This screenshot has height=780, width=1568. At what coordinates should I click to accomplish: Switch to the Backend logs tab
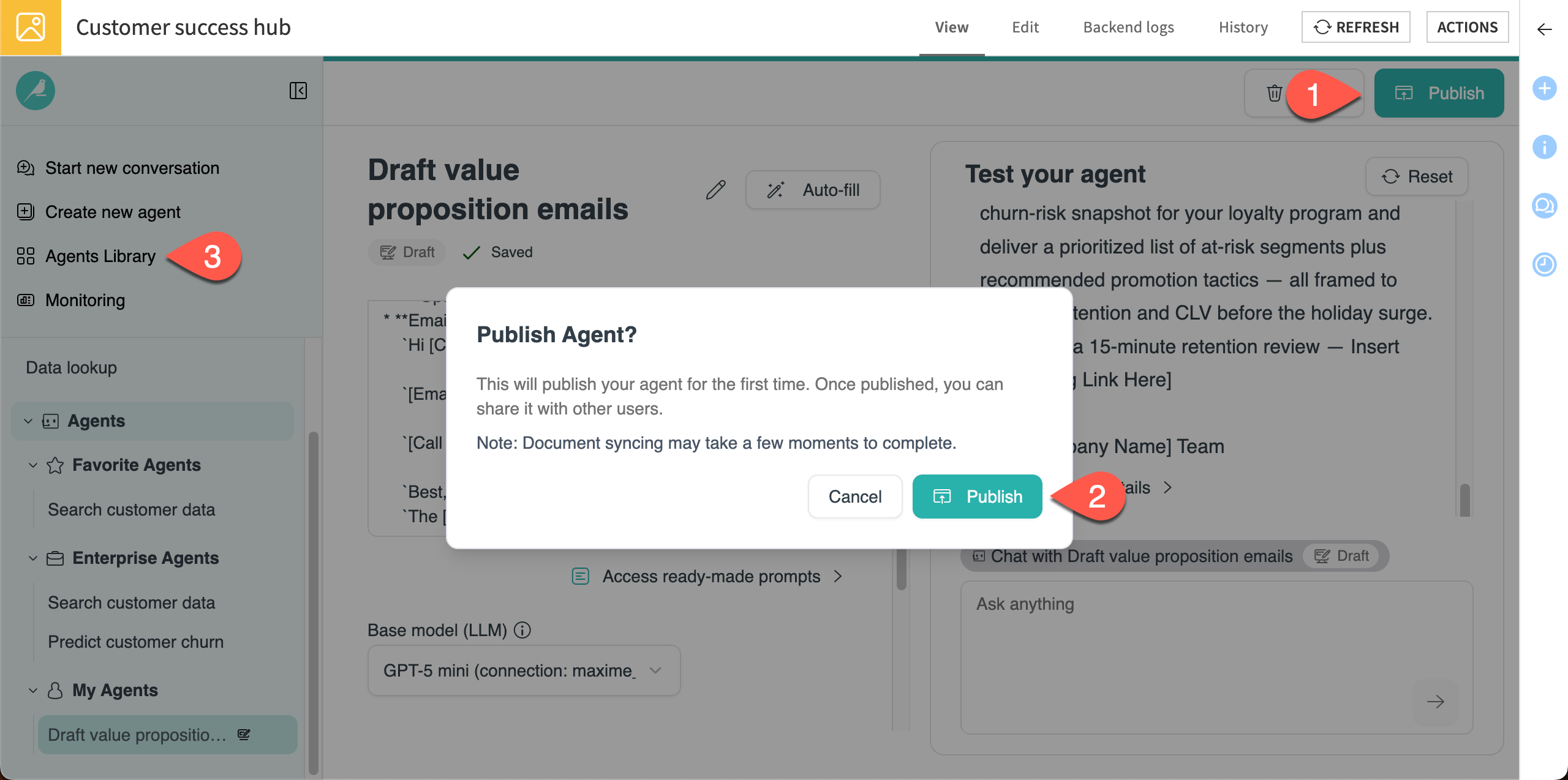(x=1128, y=28)
